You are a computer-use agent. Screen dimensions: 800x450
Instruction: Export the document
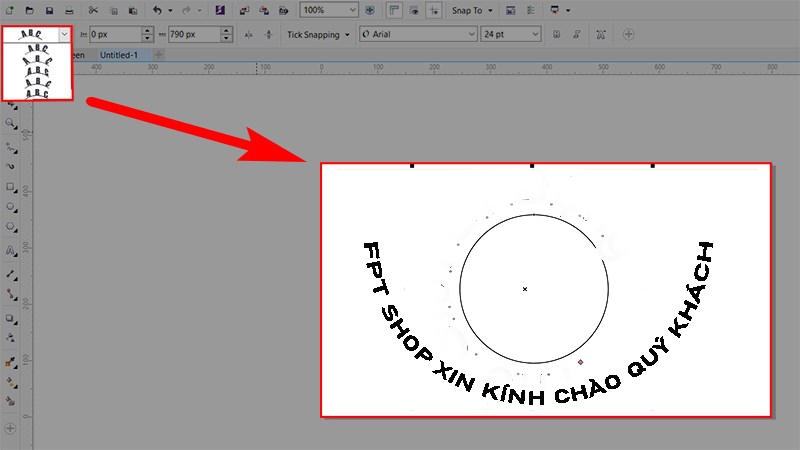pos(264,10)
